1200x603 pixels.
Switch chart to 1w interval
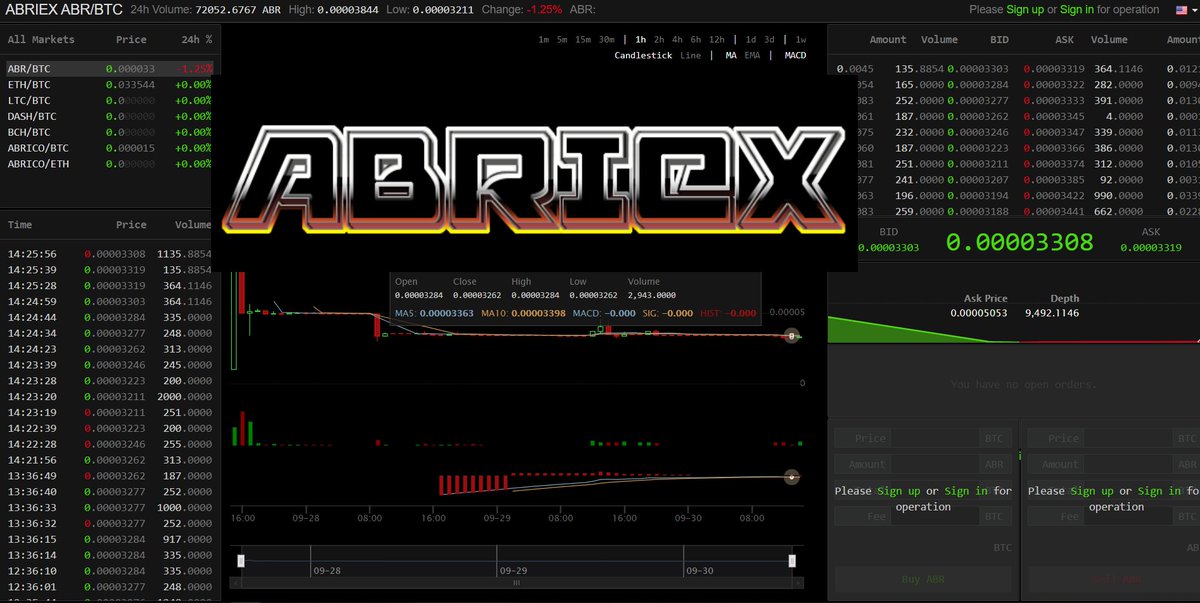[801, 40]
